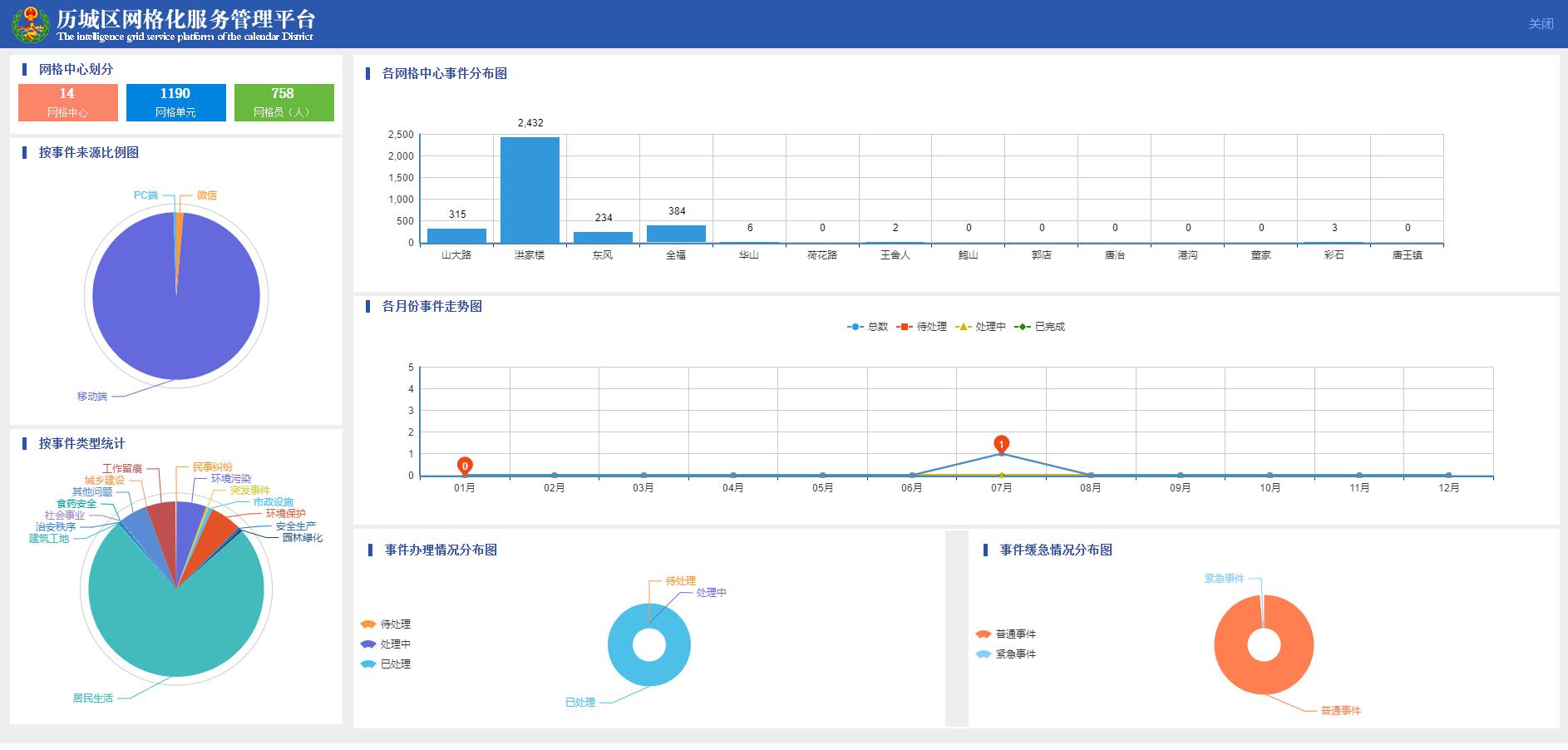Toggle 已完成 series in trend legend
This screenshot has width=1568, height=750.
click(1039, 327)
